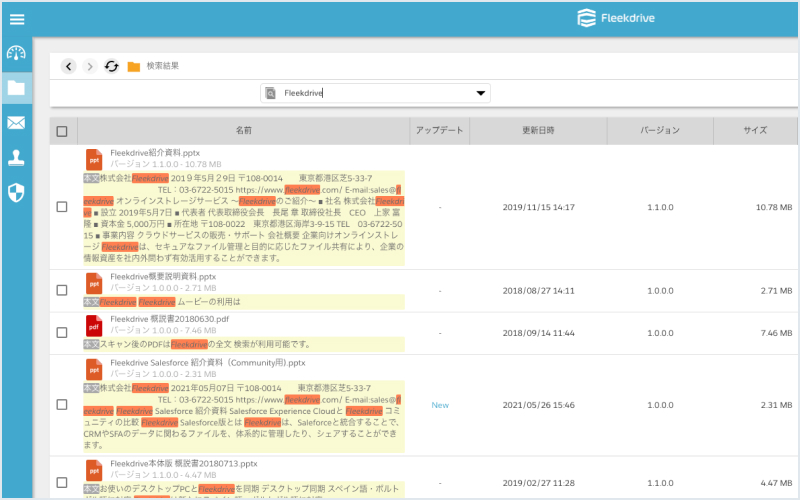
Task: Open file Fleekdrive Salesforce 紹介資料（Community用).pptx
Action: (x=208, y=363)
